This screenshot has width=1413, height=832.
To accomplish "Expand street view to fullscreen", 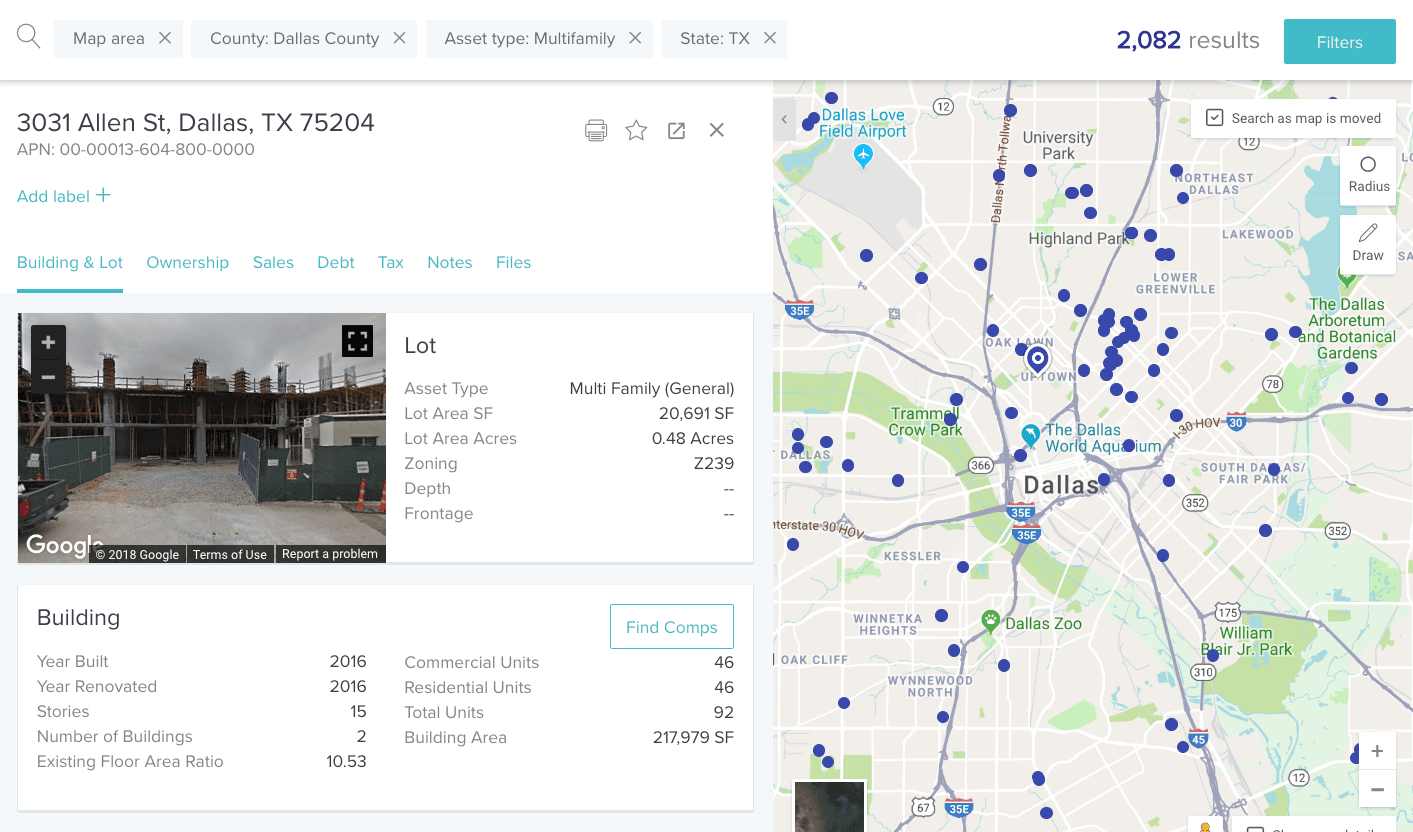I will pyautogui.click(x=357, y=341).
